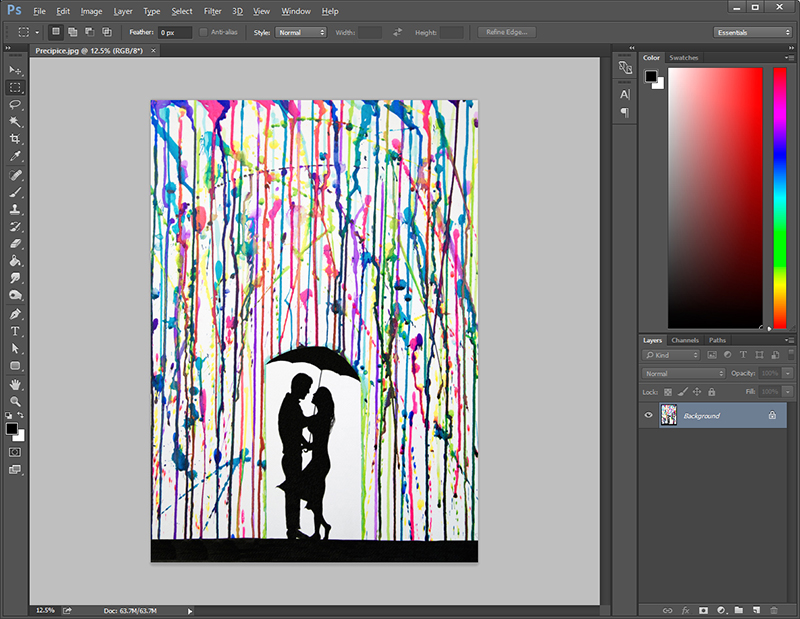Open the layer blend mode dropdown

point(683,374)
